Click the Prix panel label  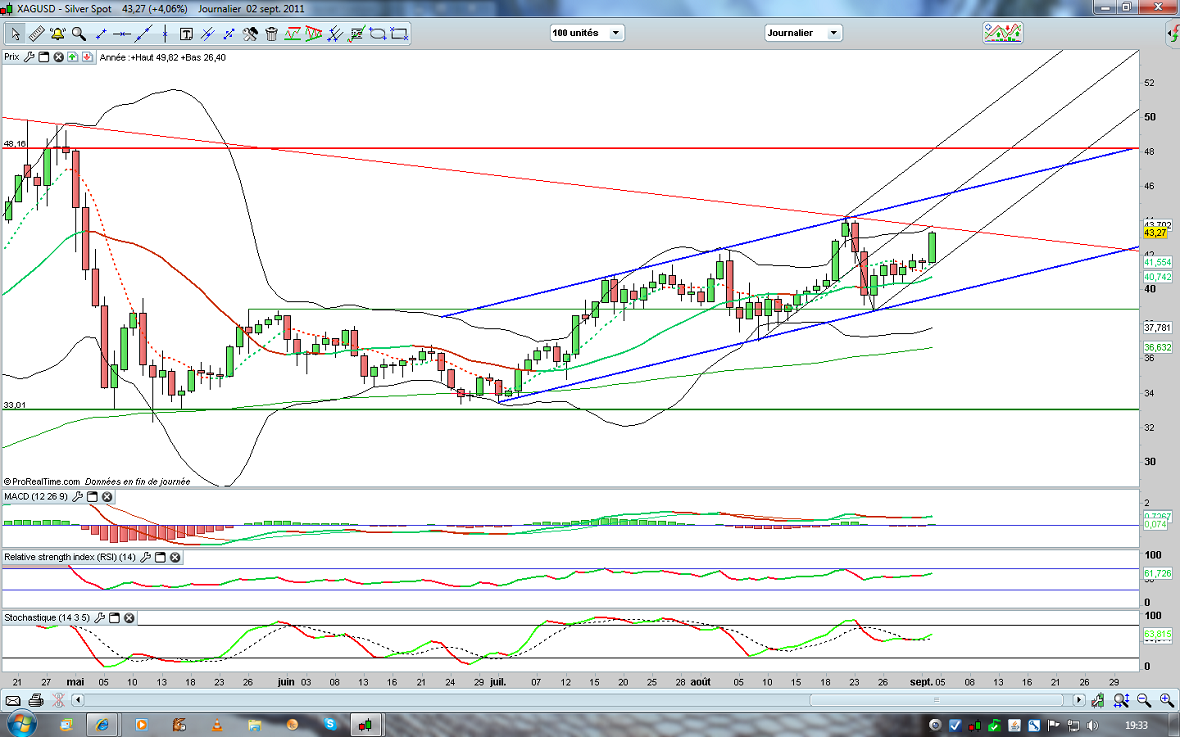pos(11,57)
